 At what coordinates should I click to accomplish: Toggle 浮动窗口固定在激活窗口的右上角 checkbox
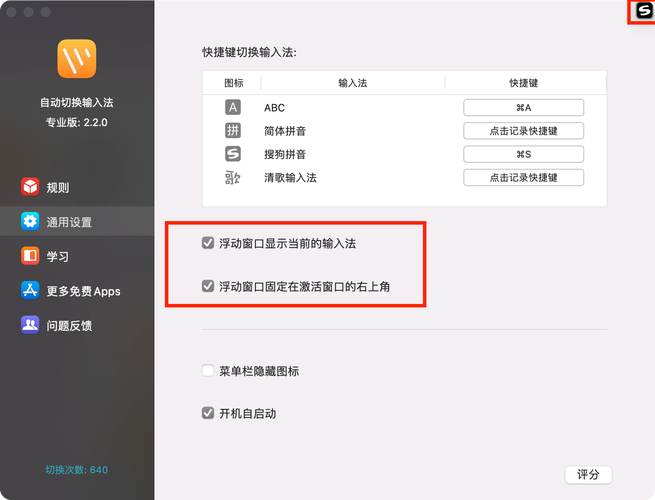(208, 286)
